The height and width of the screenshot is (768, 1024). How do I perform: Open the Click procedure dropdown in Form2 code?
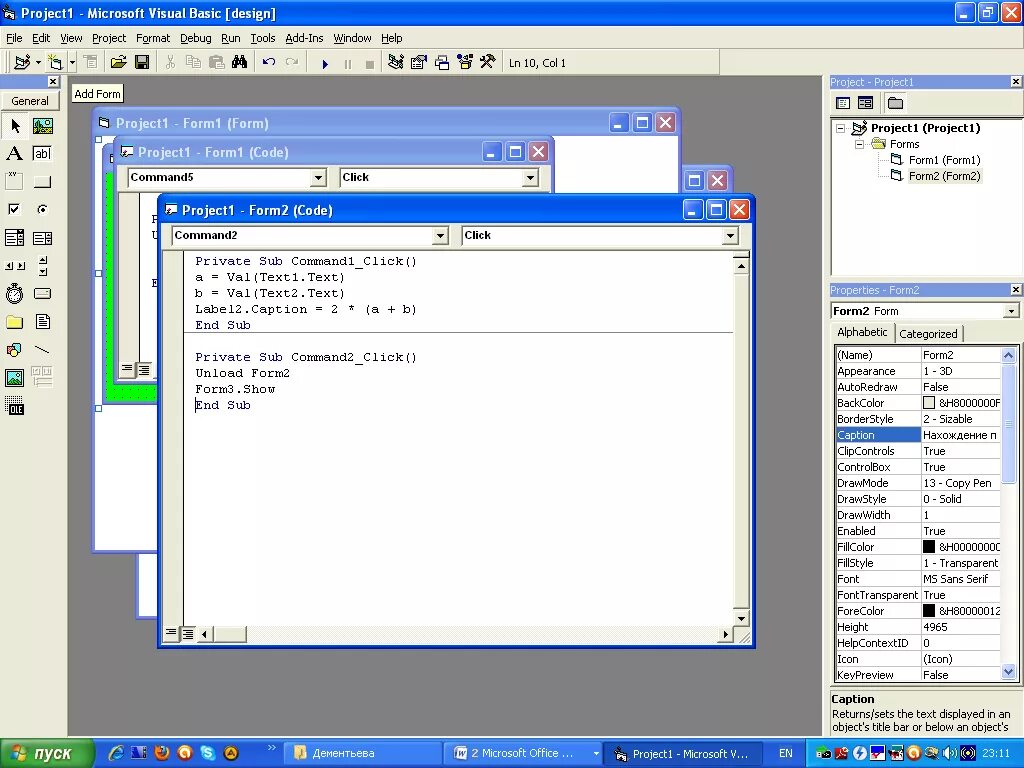(x=730, y=236)
